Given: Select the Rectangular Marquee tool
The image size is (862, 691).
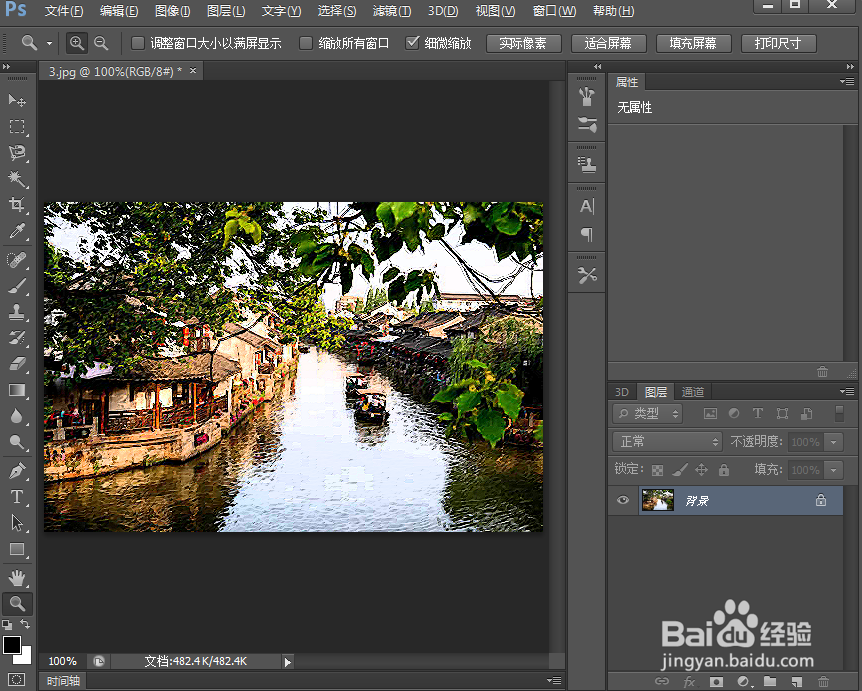Looking at the screenshot, I should click(17, 126).
